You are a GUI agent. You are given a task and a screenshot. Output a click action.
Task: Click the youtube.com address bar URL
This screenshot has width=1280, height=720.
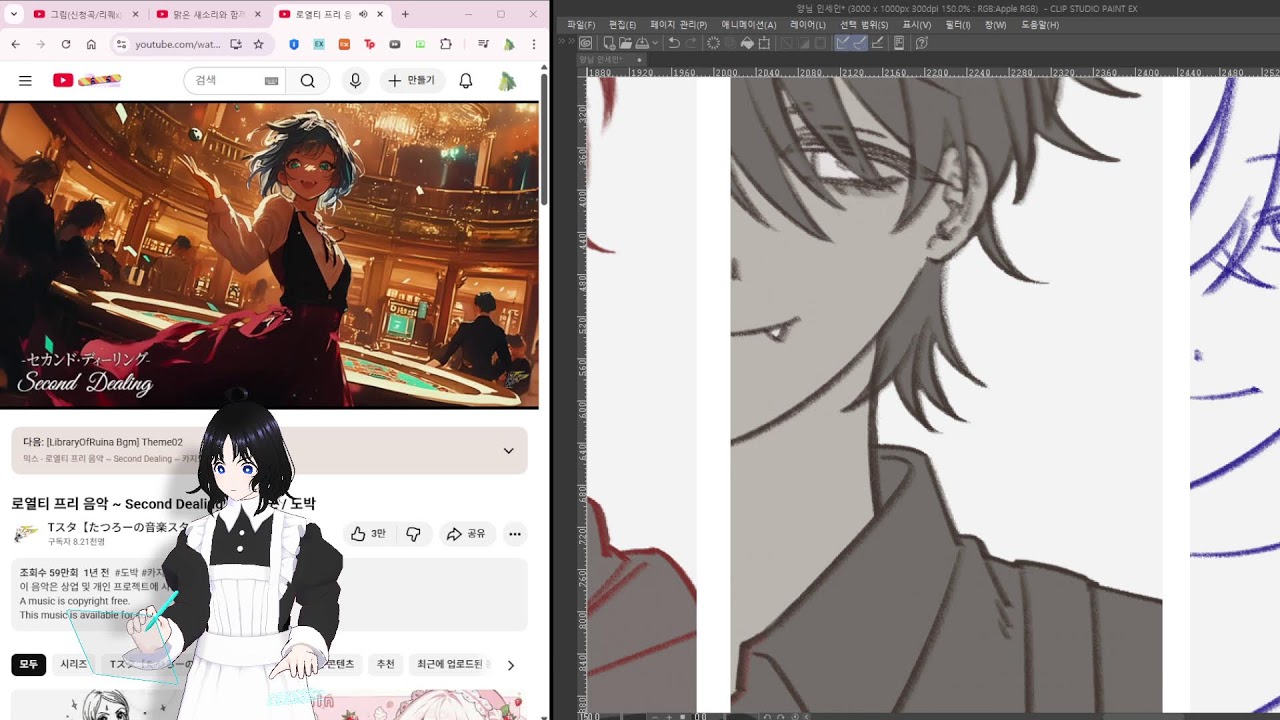[x=178, y=44]
